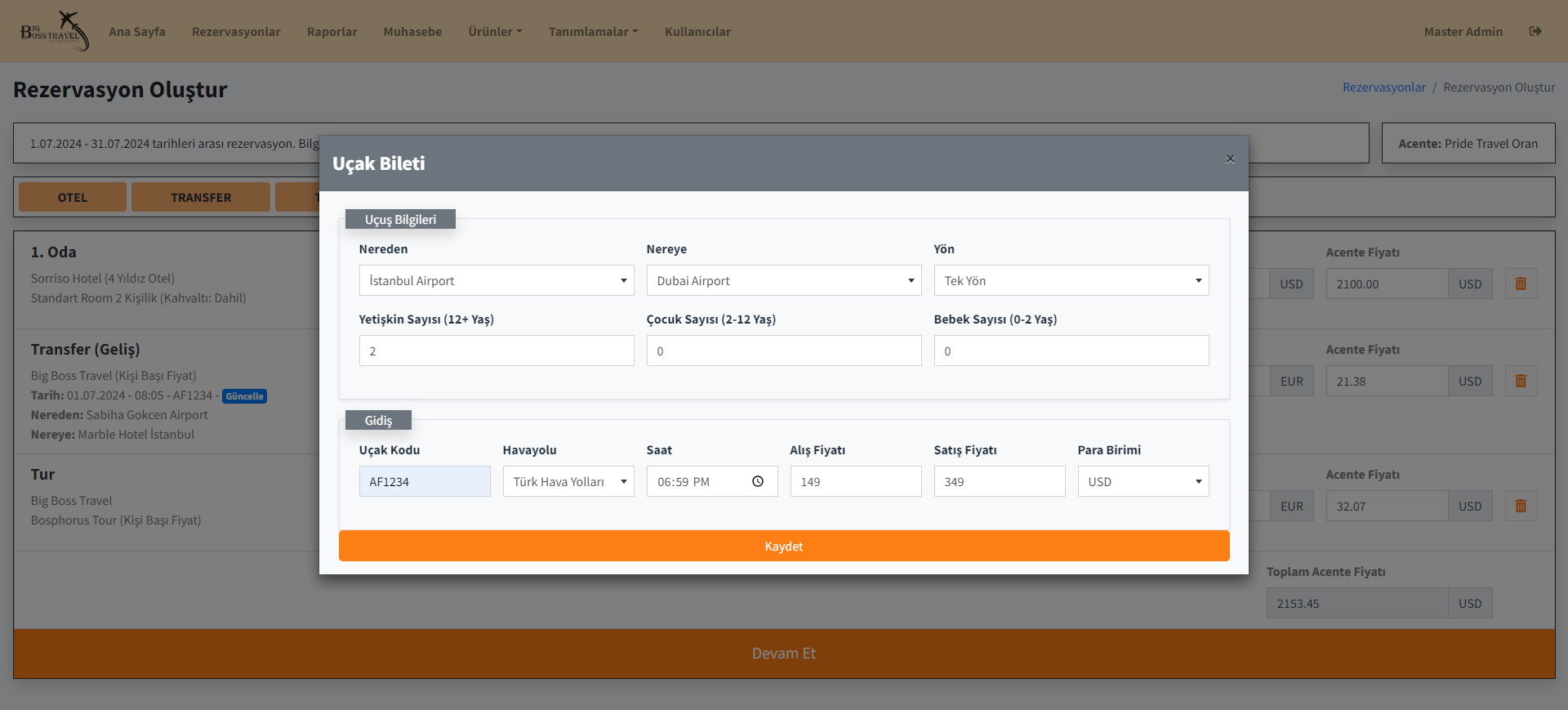Viewport: 1568px width, 710px height.
Task: Click the Nereden: Sabiha Gokcen Airport text
Action: point(119,415)
